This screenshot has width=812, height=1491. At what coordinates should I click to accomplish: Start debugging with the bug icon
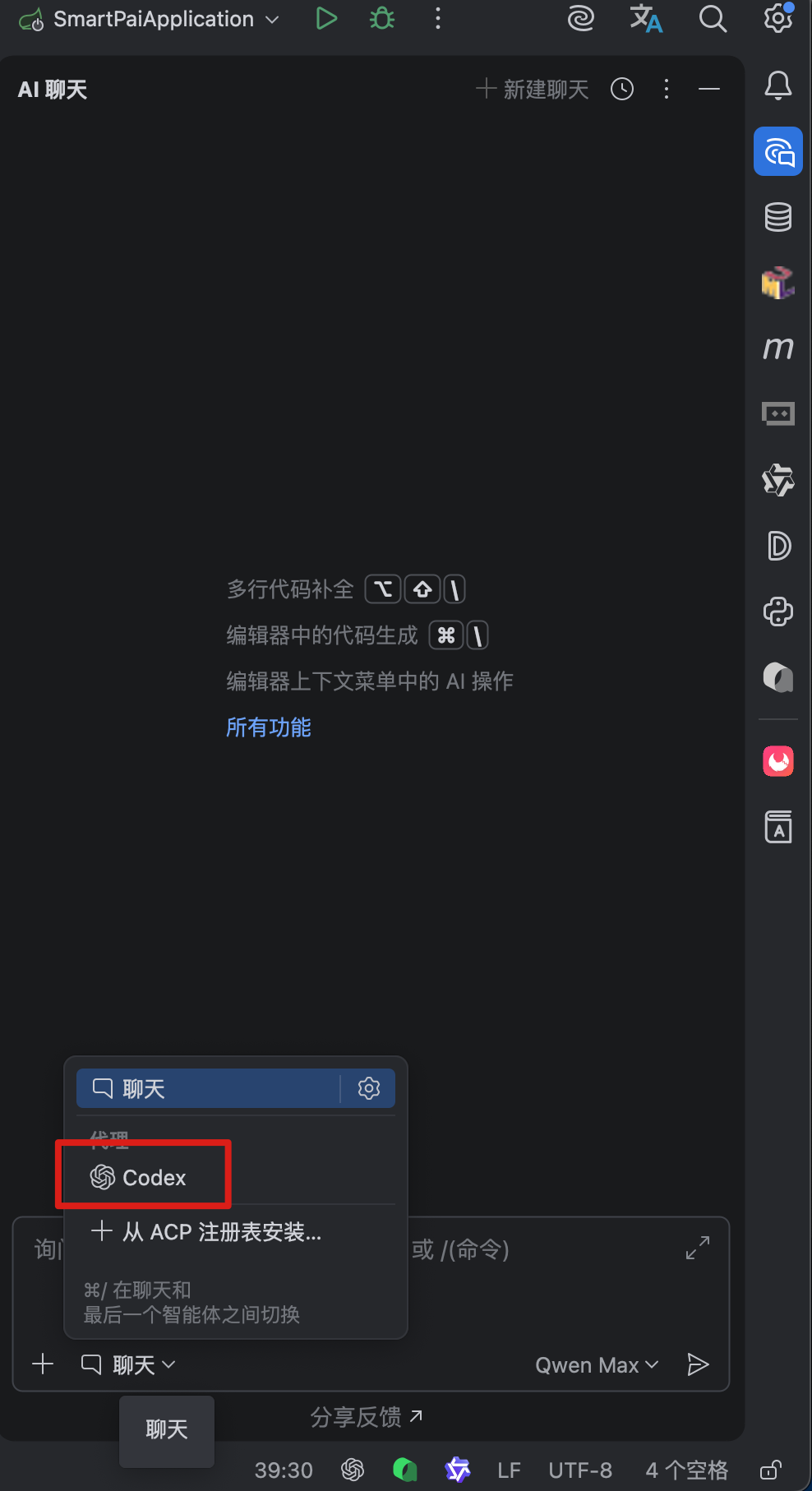point(382,18)
